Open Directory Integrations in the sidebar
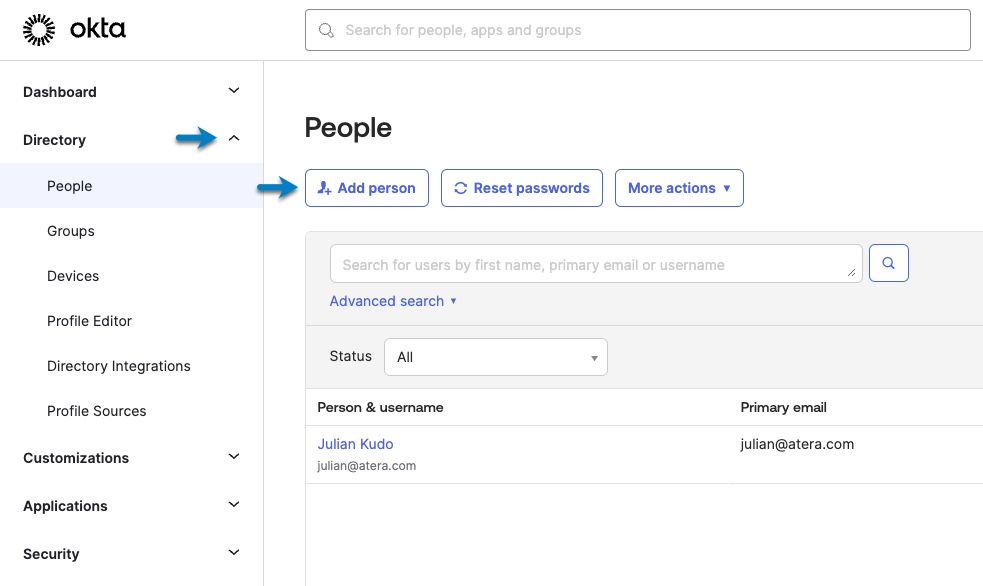The height and width of the screenshot is (586, 983). pos(118,366)
